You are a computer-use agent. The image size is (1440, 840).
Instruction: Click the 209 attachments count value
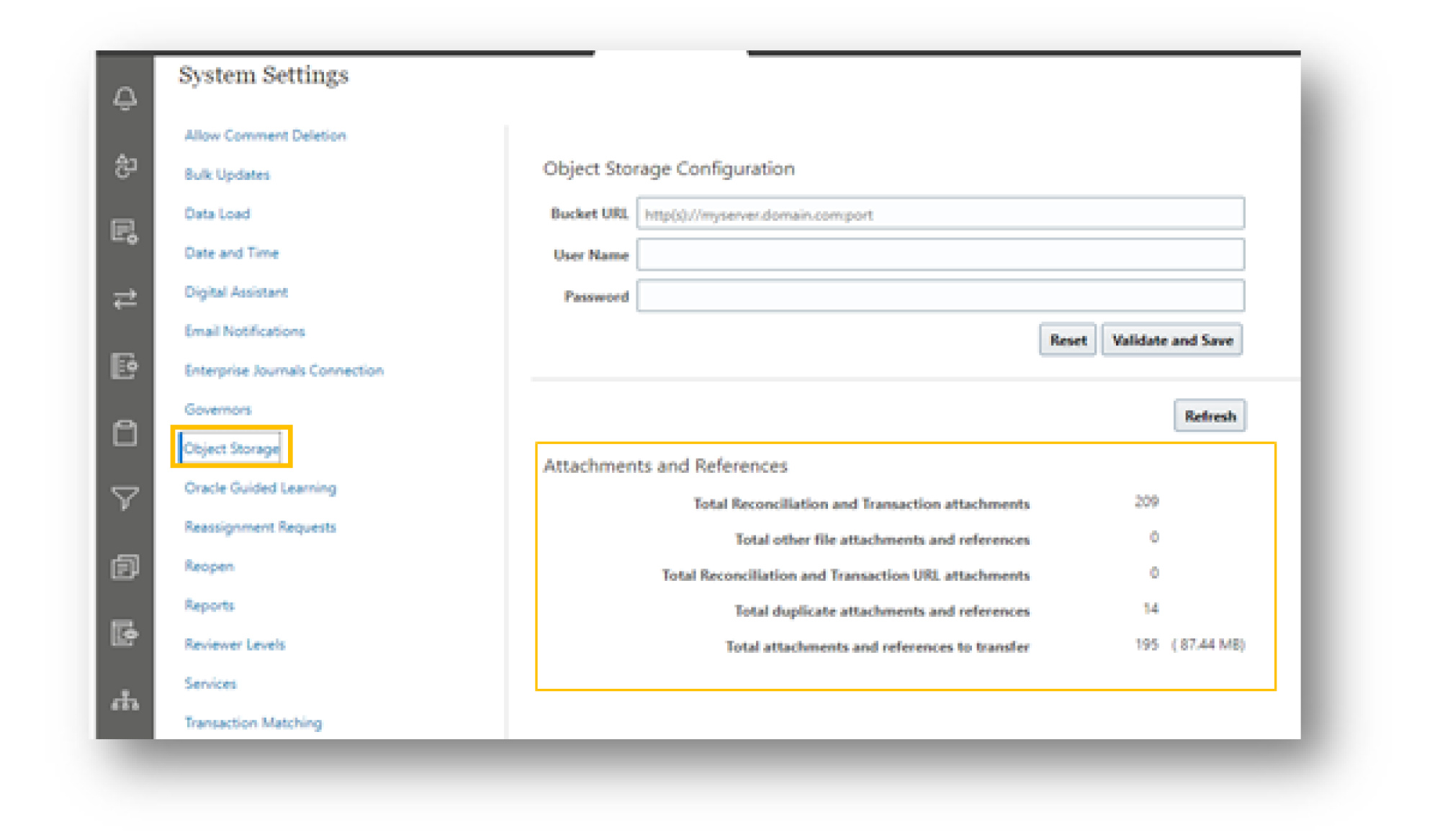pos(1146,502)
